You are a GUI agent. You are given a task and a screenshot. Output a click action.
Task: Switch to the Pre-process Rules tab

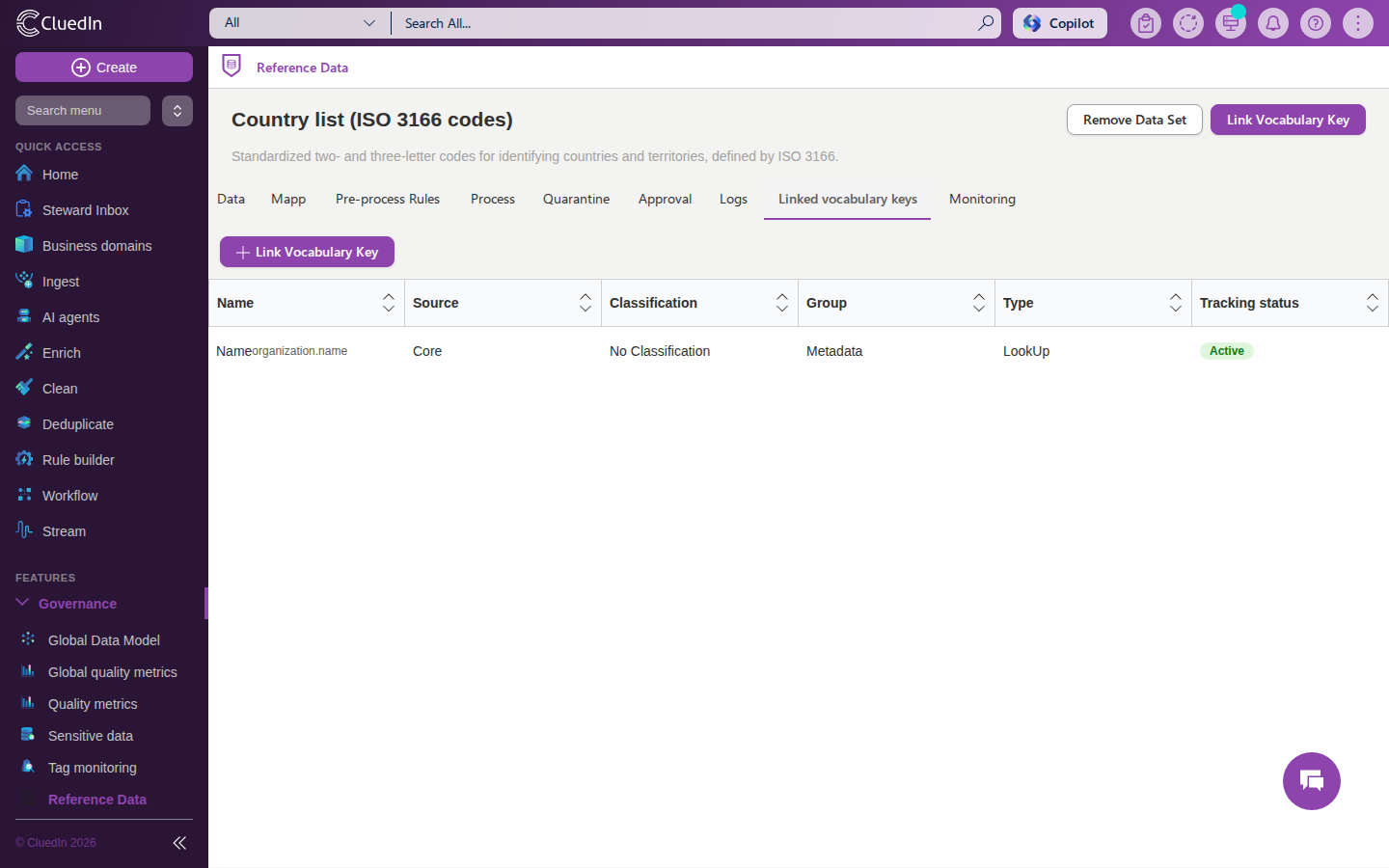[x=388, y=199]
